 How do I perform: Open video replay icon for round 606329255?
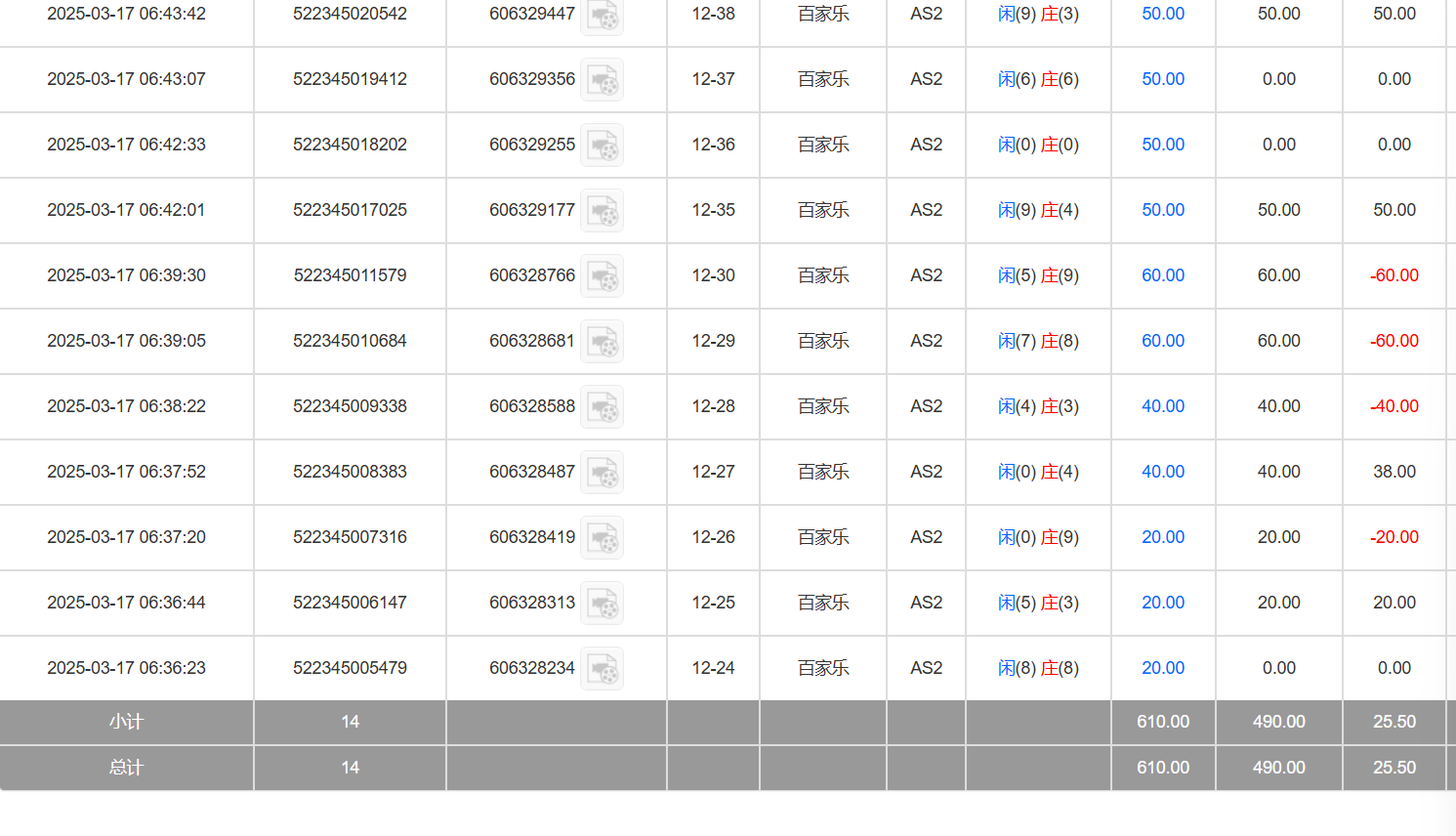[602, 146]
